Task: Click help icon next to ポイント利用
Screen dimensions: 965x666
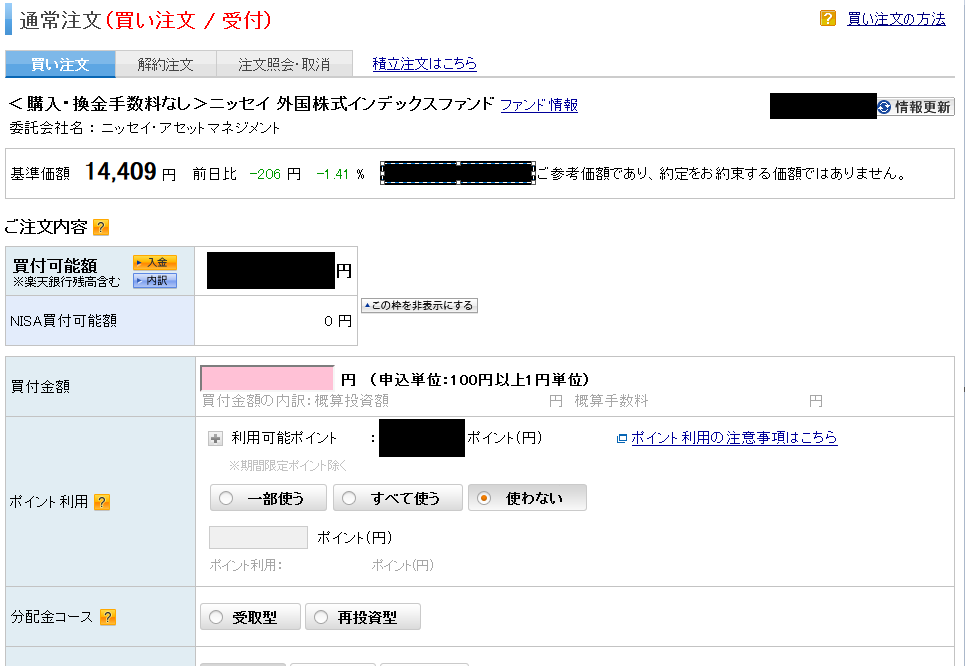Action: (x=102, y=502)
